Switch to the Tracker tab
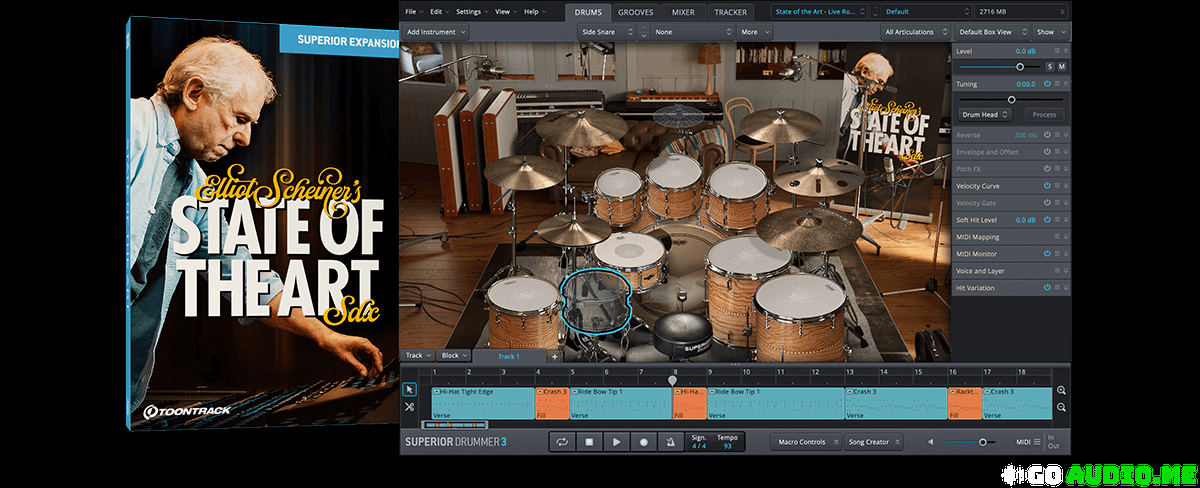The image size is (1200, 488). (730, 12)
